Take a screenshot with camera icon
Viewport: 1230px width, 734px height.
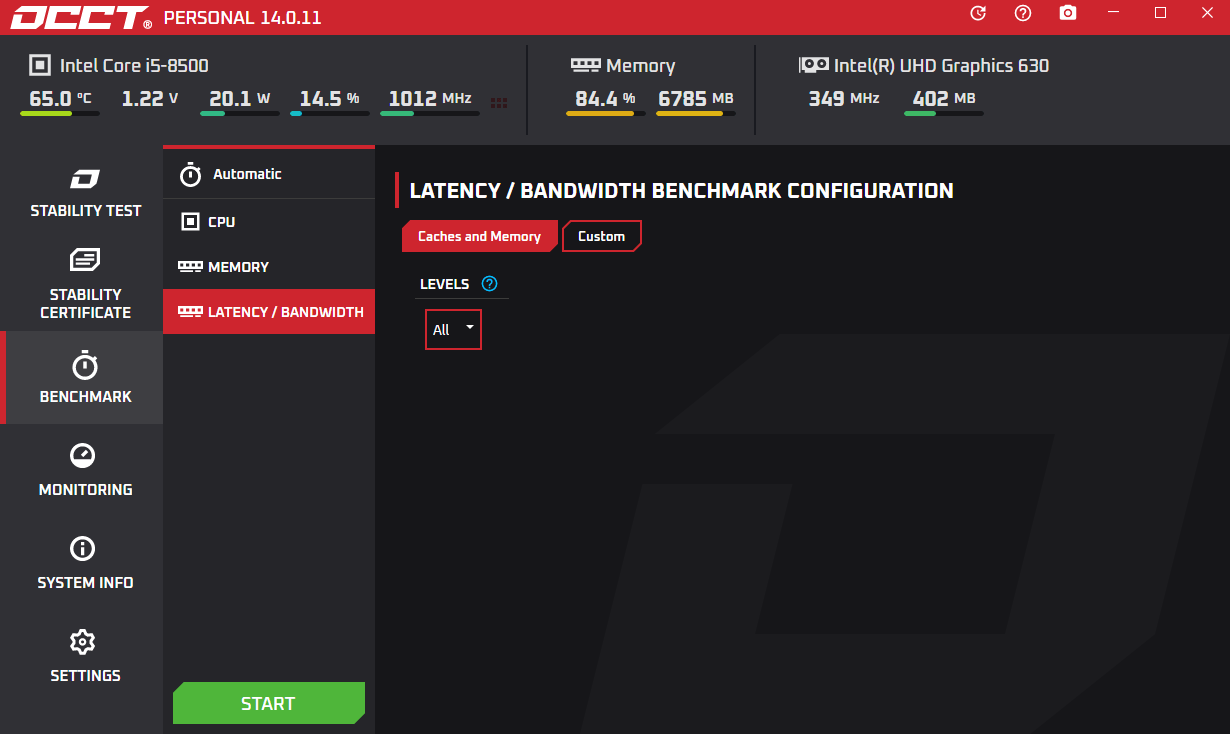coord(1068,13)
